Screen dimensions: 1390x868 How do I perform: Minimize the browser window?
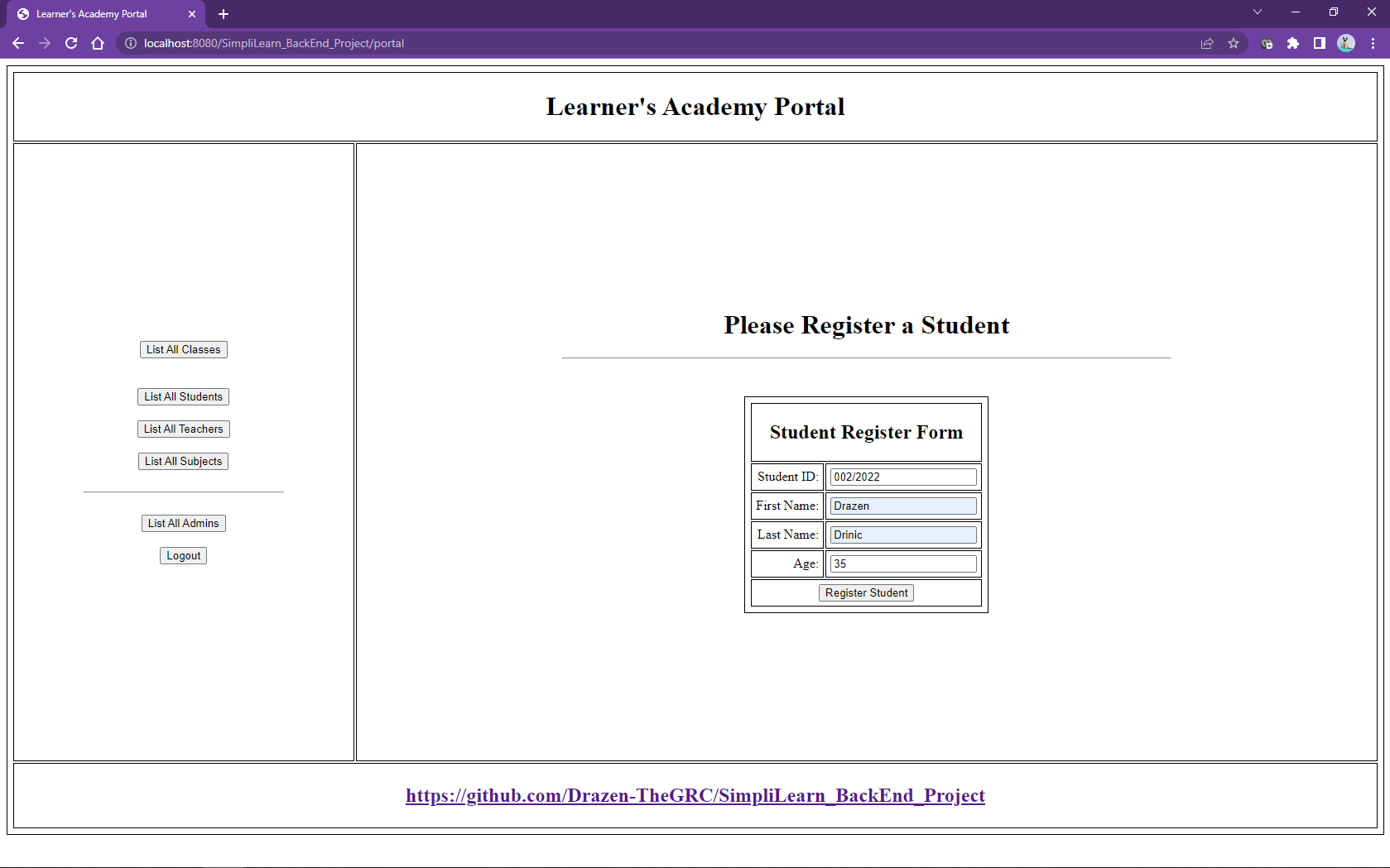click(x=1296, y=12)
